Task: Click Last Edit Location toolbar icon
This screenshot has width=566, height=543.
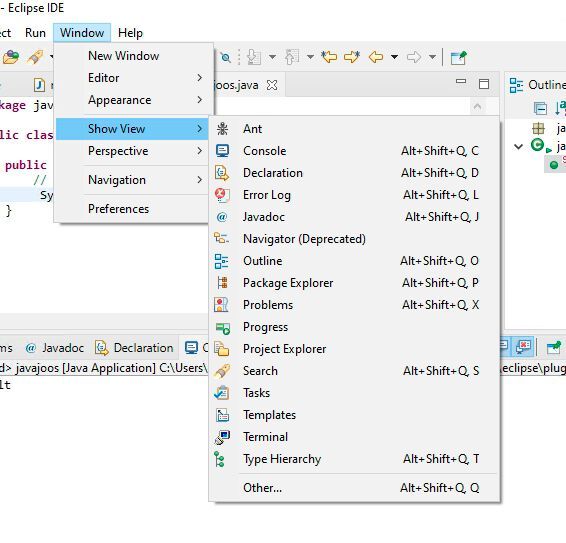Action: pyautogui.click(x=329, y=57)
